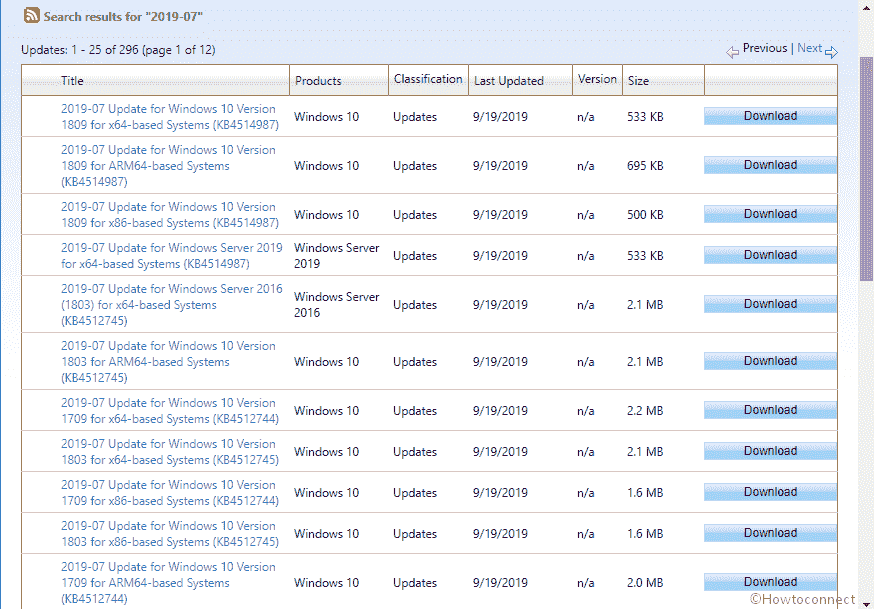Screen dimensions: 874x609
Task: Download the Windows Server 2019 update
Action: [x=770, y=255]
